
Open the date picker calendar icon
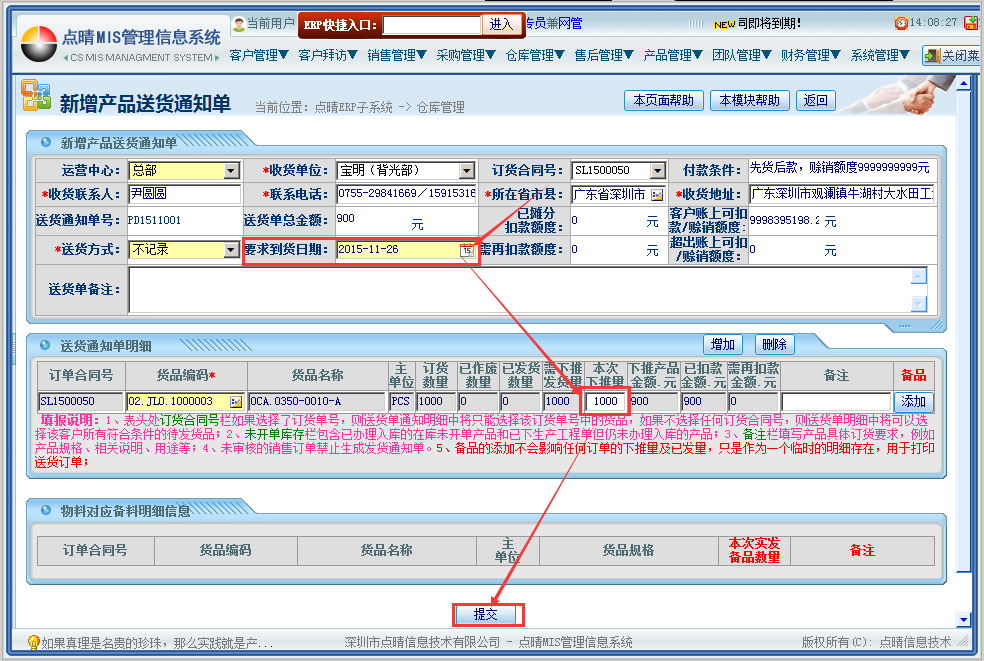[466, 250]
